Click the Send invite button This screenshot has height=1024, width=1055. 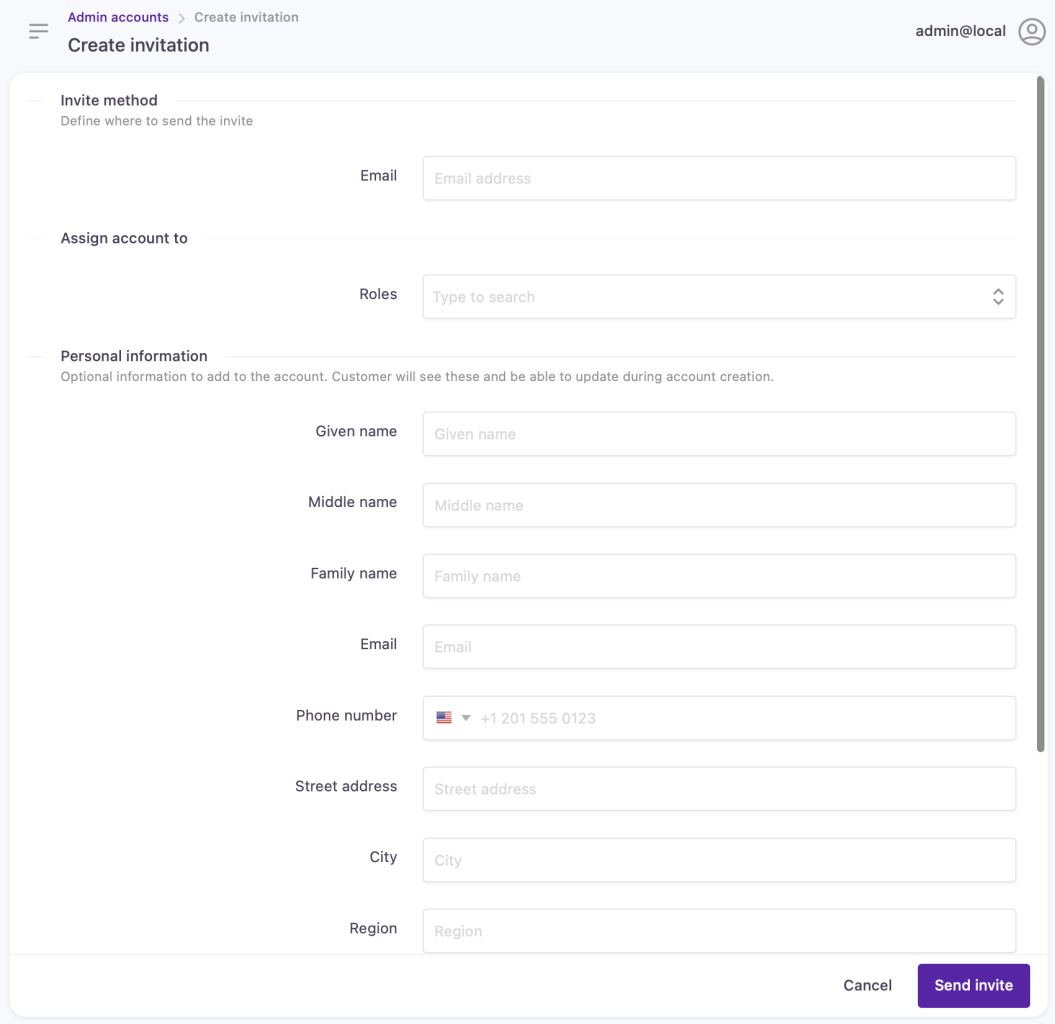point(973,985)
